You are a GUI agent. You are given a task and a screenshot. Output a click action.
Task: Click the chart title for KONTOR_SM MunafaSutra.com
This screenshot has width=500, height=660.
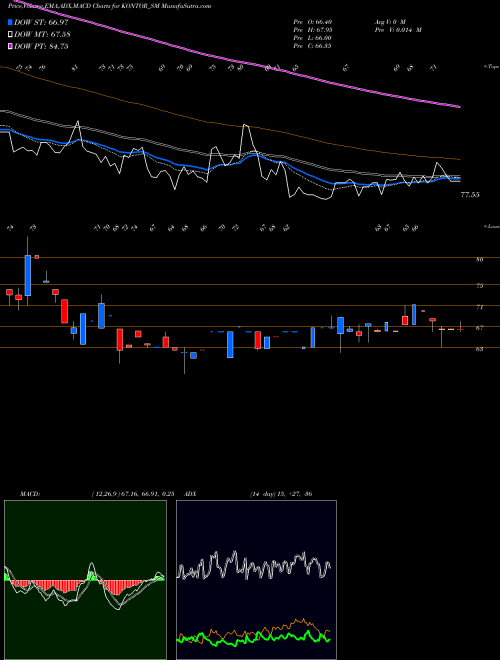coord(110,6)
